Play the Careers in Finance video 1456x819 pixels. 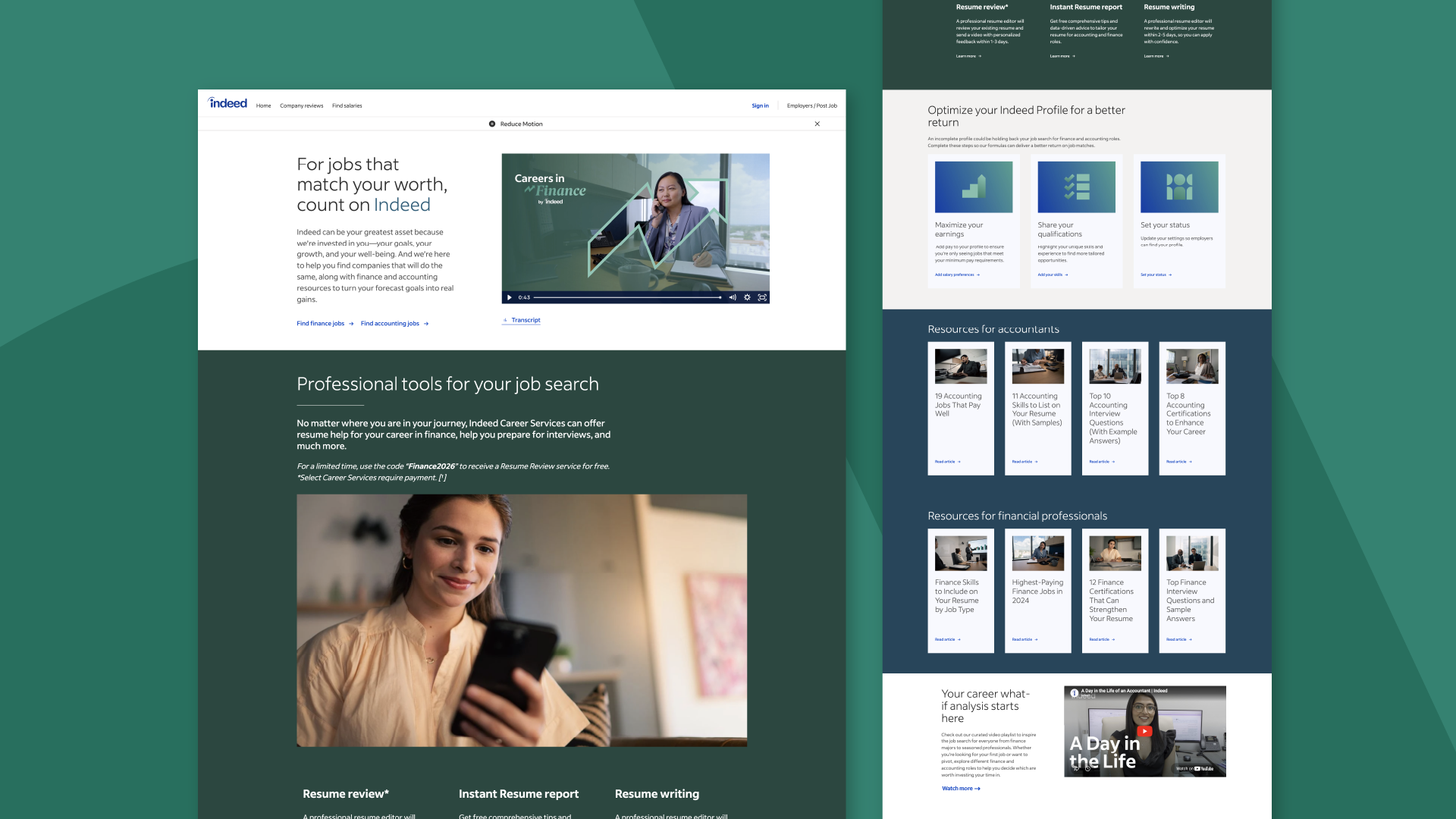[510, 297]
